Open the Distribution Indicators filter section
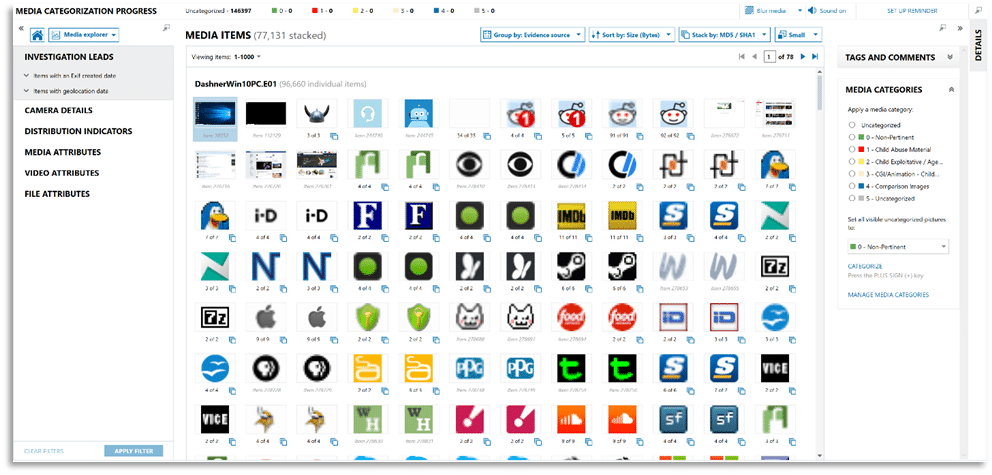This screenshot has height=475, width=992. (78, 132)
